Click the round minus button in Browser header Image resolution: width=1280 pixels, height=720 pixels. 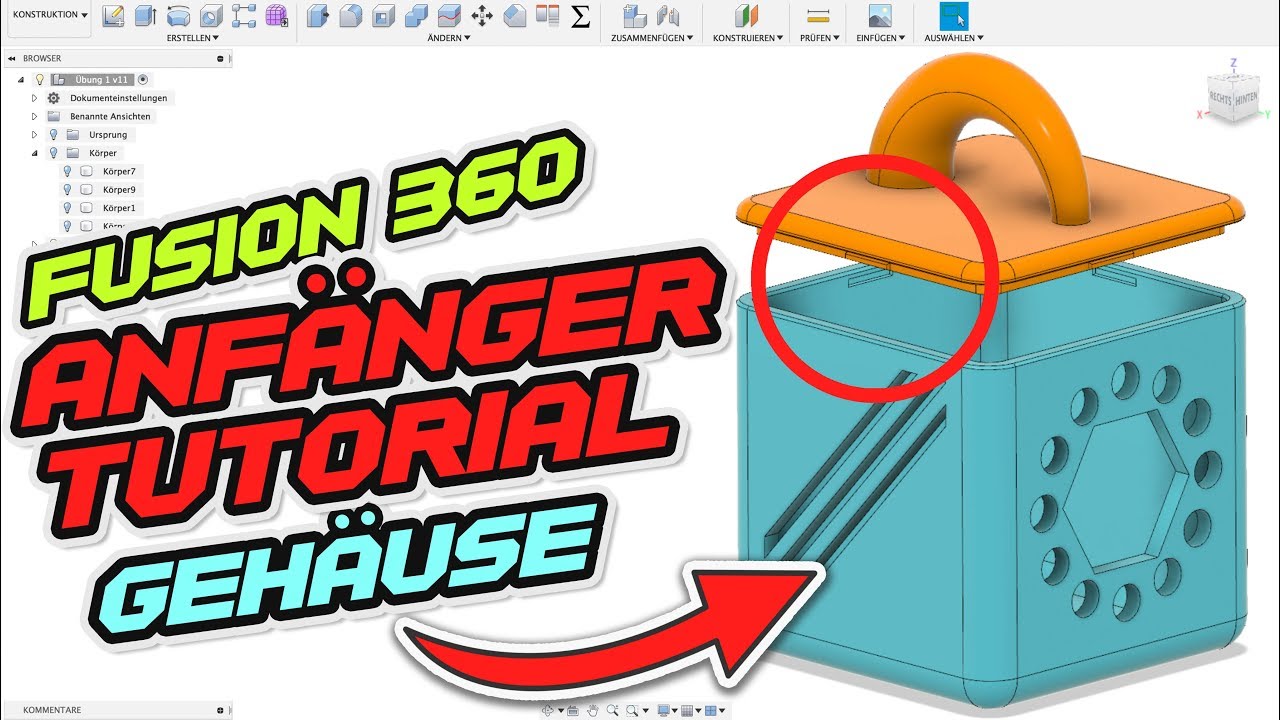point(220,59)
